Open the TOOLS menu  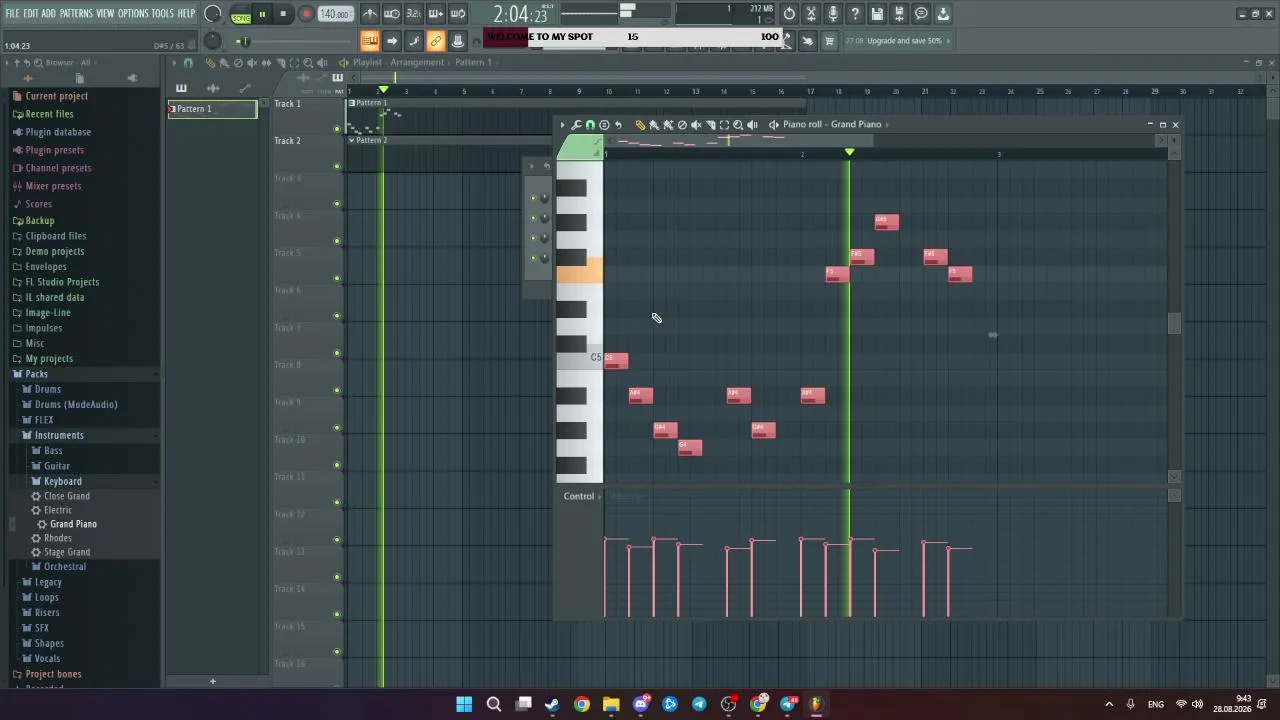[x=162, y=14]
